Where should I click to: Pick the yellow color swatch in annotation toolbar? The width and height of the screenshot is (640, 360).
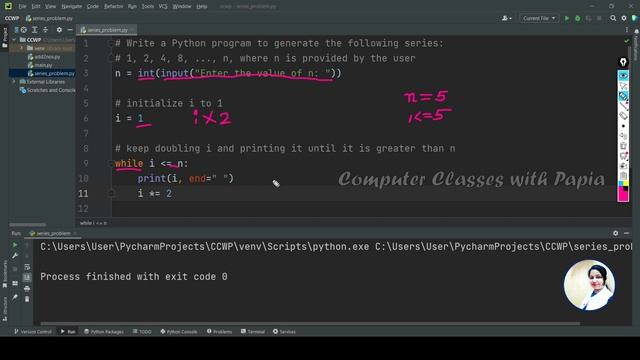pos(626,184)
